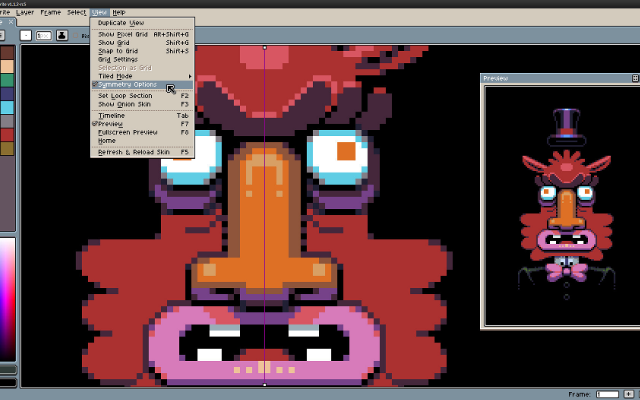Pick the green palette swatch
Viewport: 640px width, 400px height.
tap(7, 80)
